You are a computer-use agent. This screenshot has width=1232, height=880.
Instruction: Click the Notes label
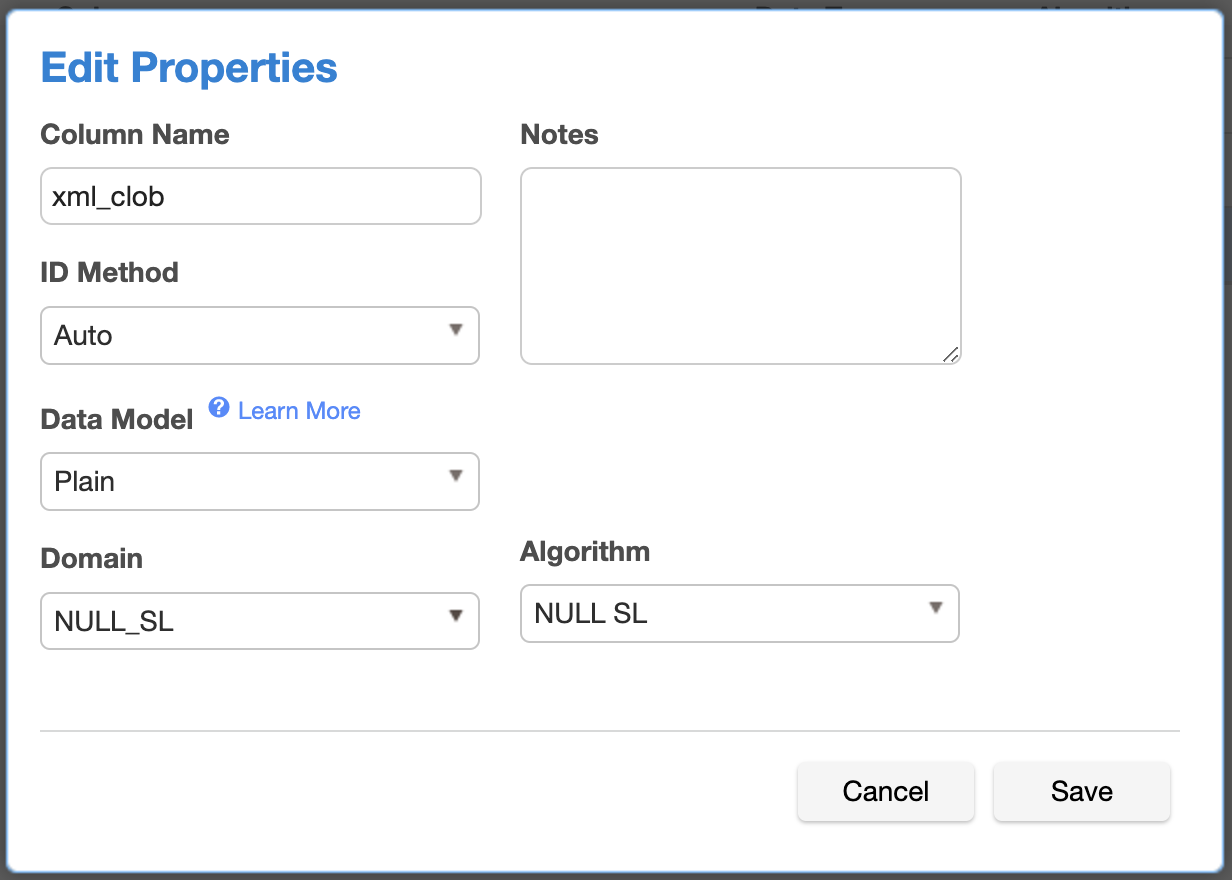point(559,135)
